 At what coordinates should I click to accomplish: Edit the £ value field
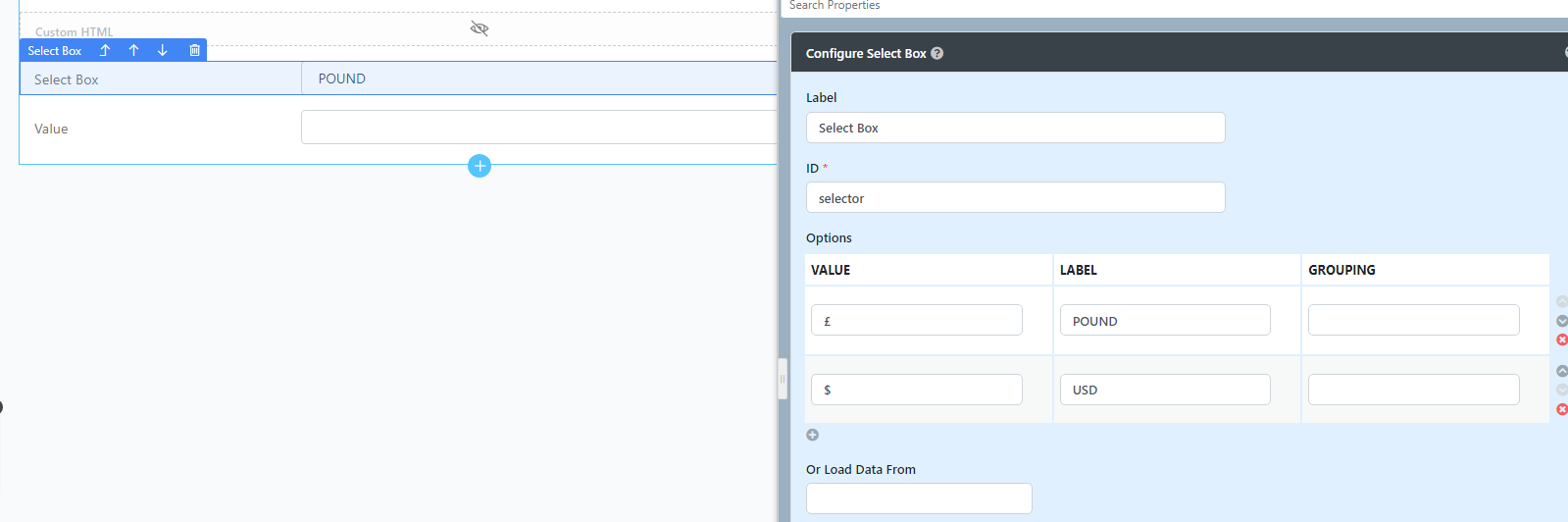(x=916, y=320)
